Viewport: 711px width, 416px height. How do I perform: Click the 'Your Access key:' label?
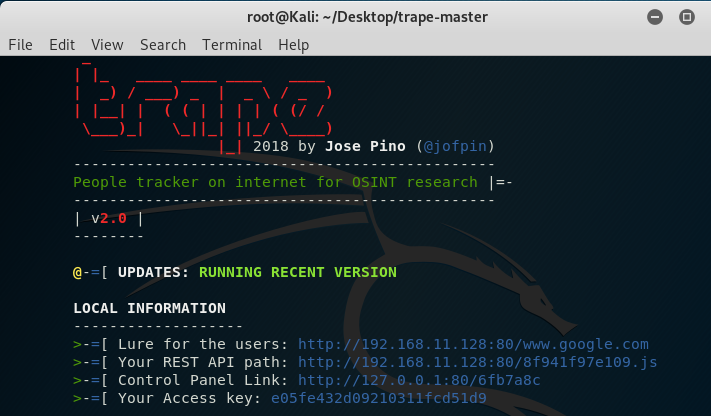(189, 398)
